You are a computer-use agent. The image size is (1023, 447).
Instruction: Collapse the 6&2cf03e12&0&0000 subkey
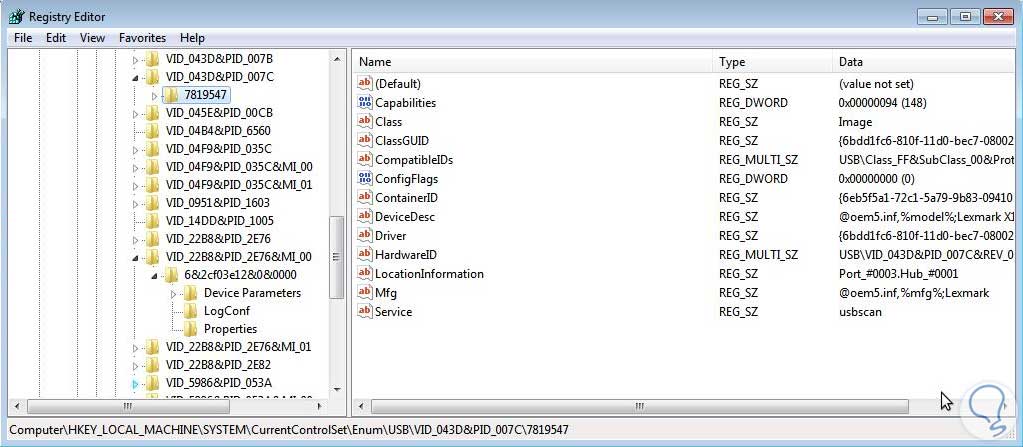point(155,276)
